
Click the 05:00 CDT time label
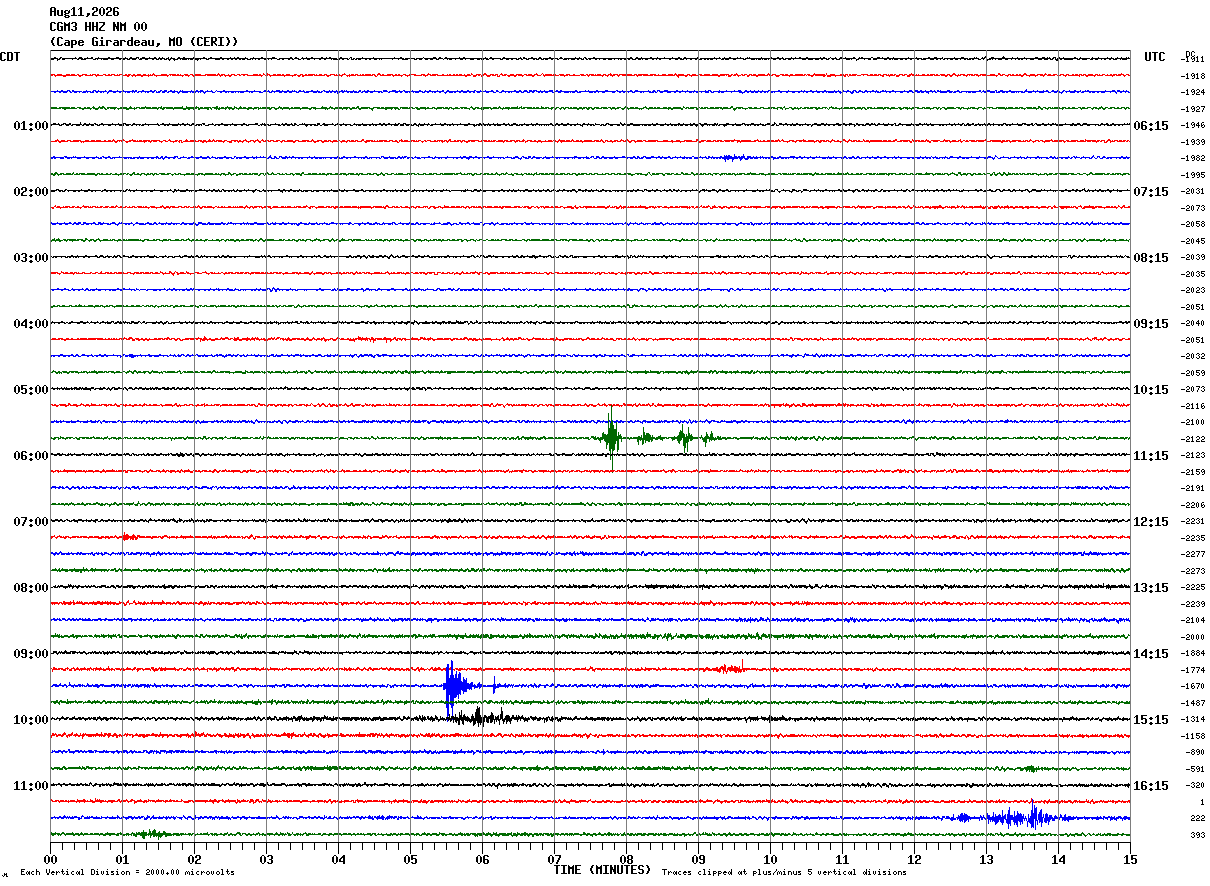[30, 390]
